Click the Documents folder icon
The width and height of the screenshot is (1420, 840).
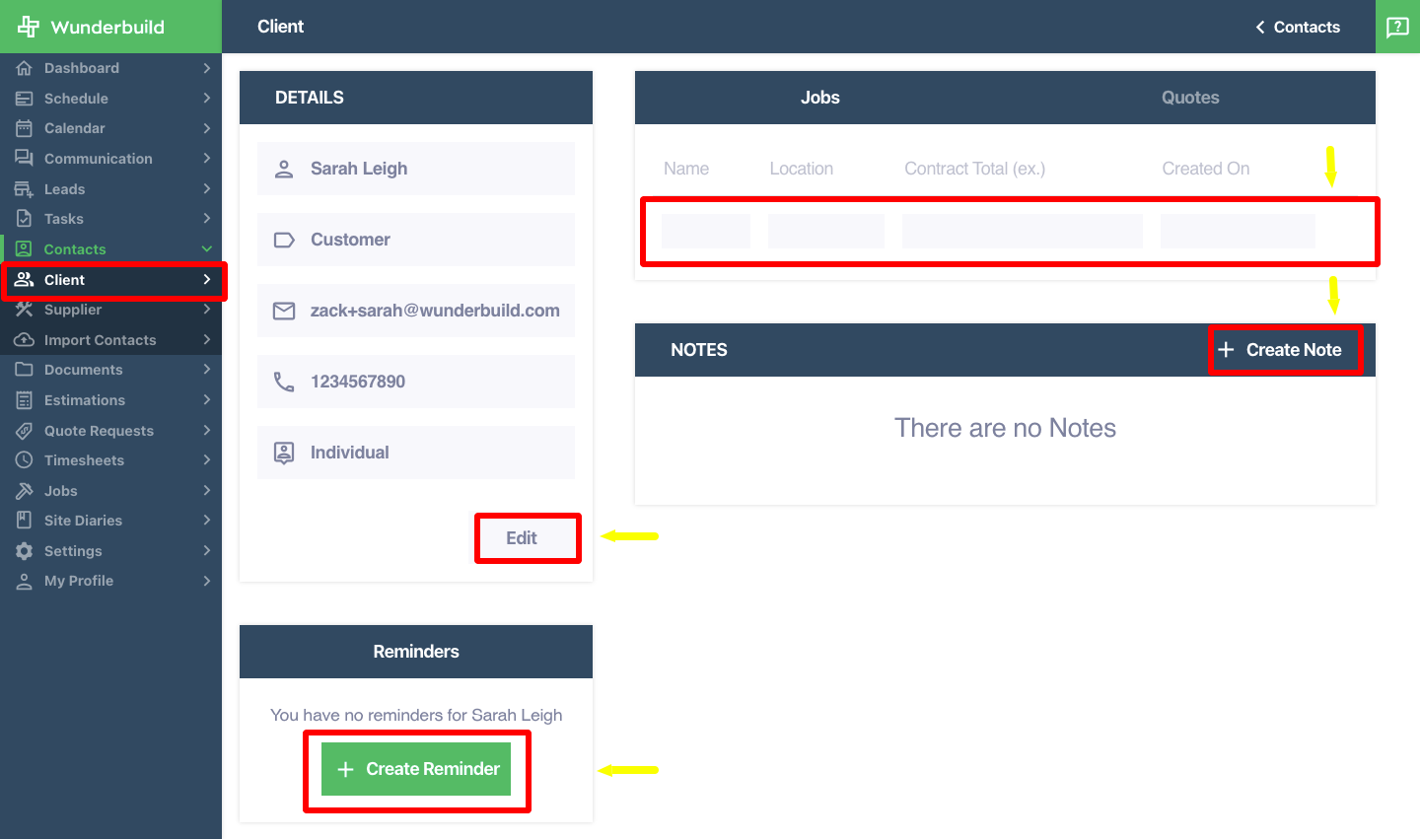pyautogui.click(x=25, y=370)
